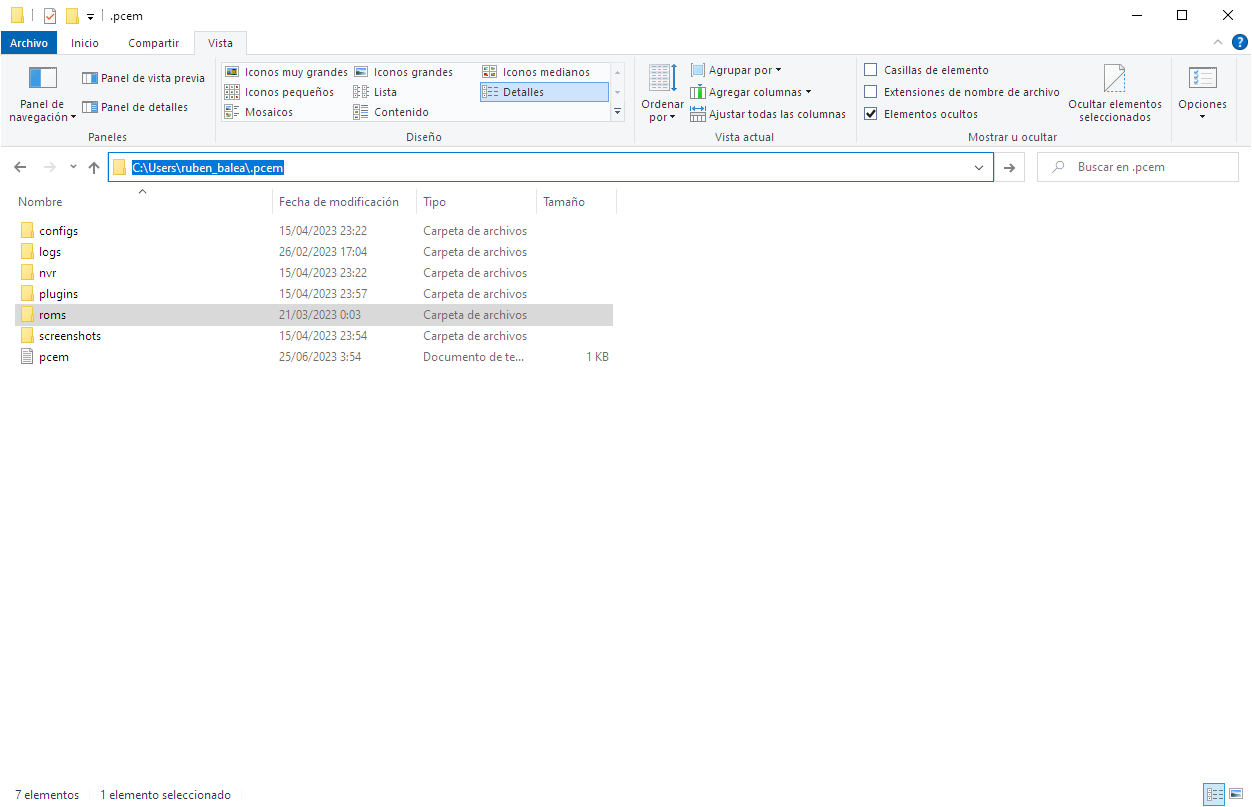Click the navigate back arrow
The height and width of the screenshot is (807, 1252).
[20, 167]
